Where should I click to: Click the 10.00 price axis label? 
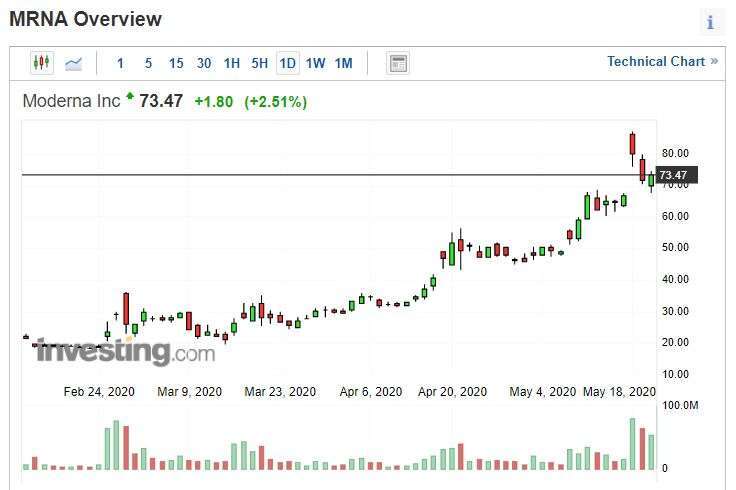tap(675, 374)
